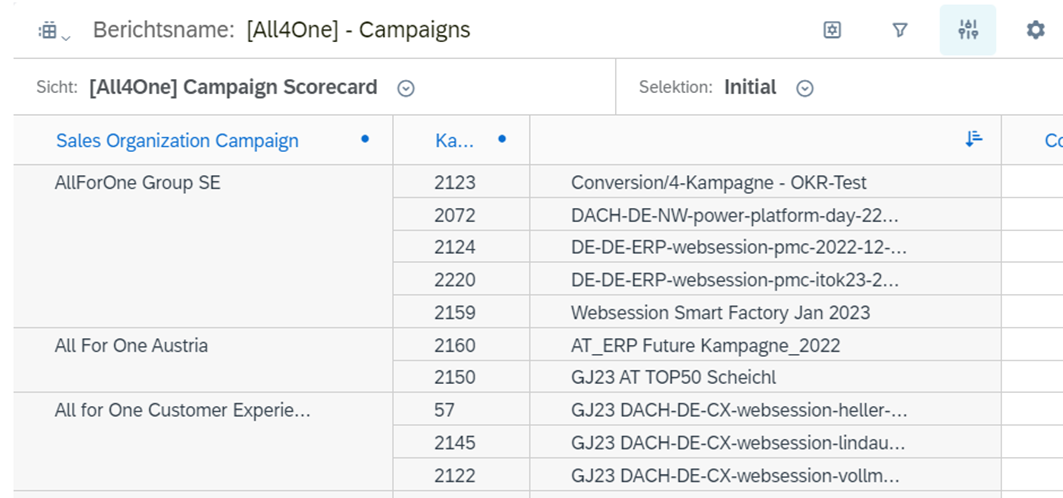Click the dot indicator beside Sales Organization Campaign
Viewport: 1063px width, 498px height.
coord(365,139)
